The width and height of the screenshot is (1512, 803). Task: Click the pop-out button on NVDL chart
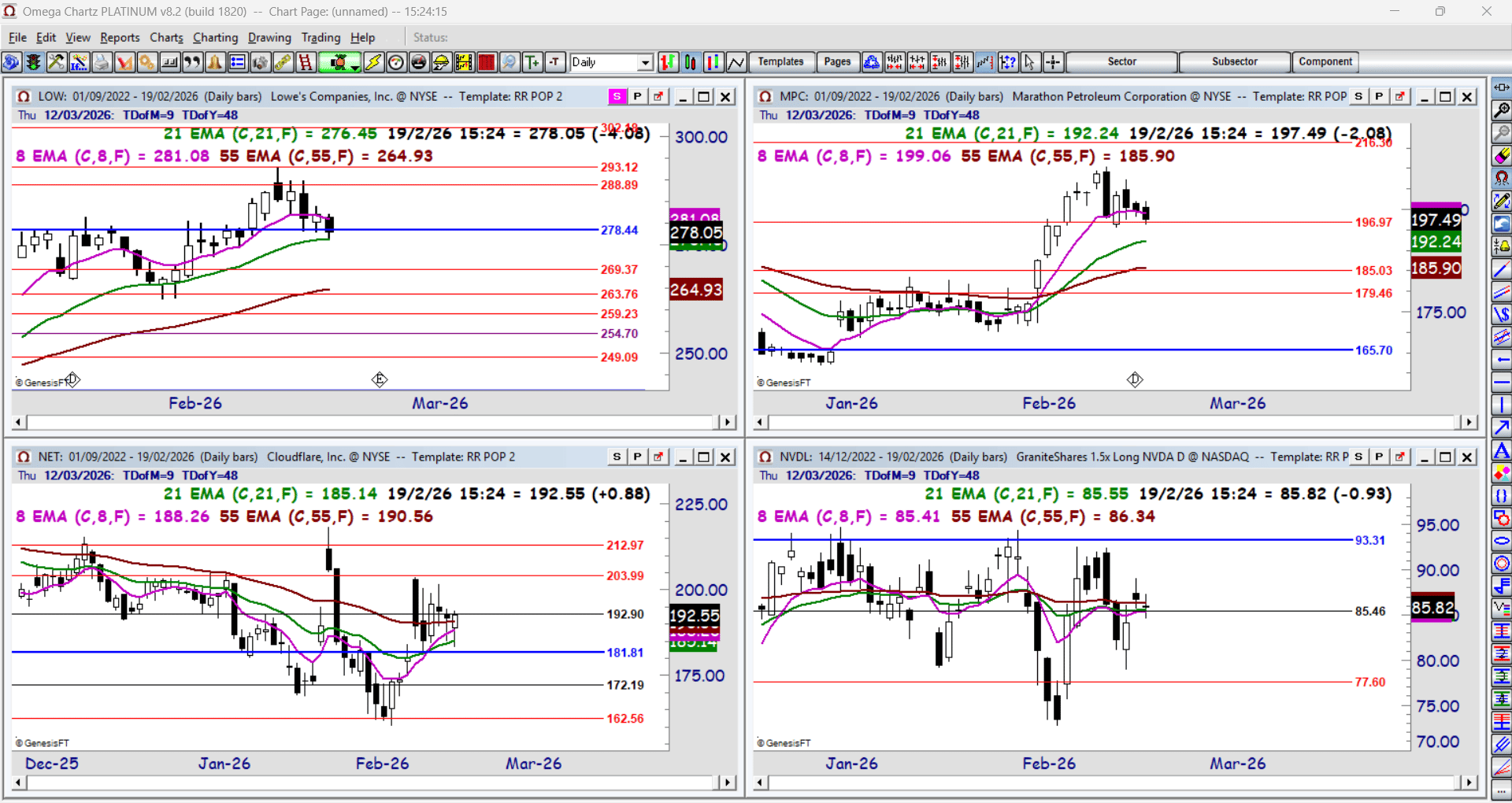(x=1400, y=457)
